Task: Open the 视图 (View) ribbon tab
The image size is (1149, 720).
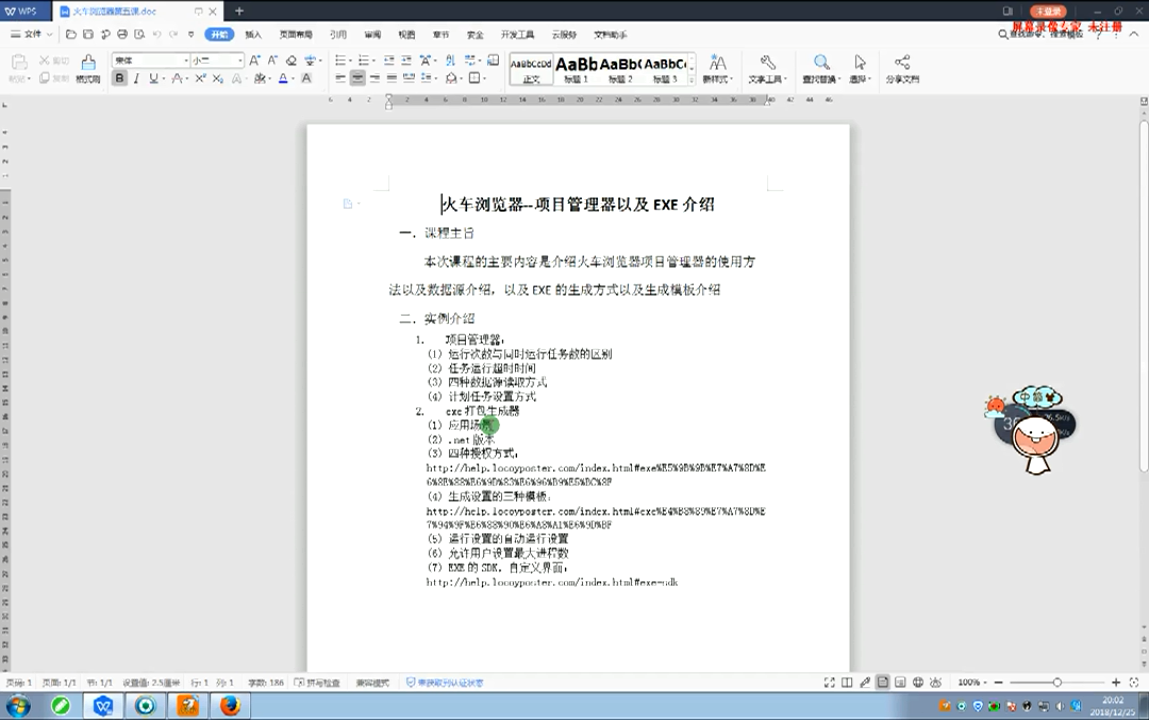Action: (407, 34)
